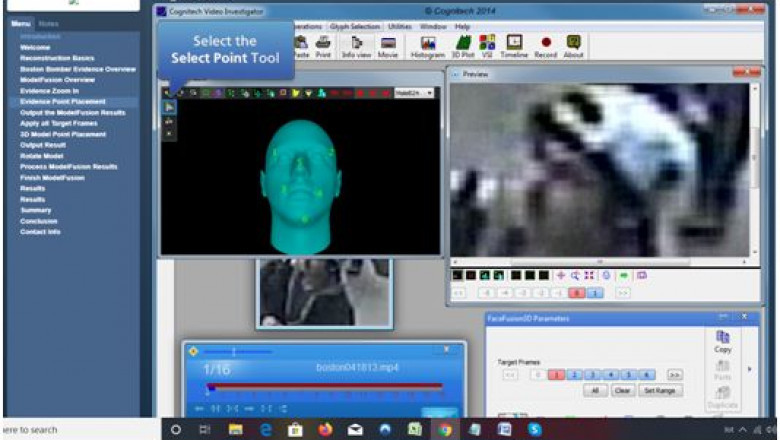Click the red video progress bar
Viewport: 780px width, 440px height.
pos(325,385)
